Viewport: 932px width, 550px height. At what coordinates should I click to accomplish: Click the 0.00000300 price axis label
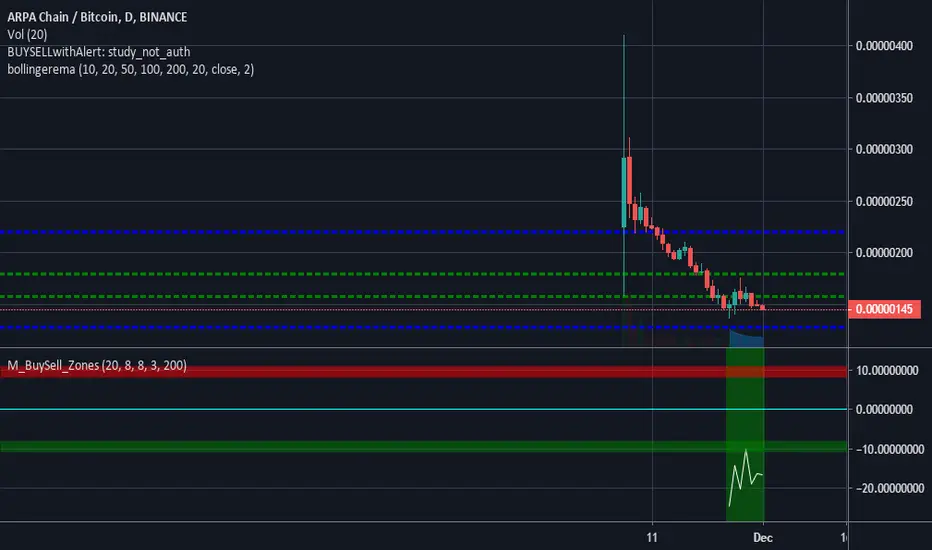pyautogui.click(x=884, y=149)
